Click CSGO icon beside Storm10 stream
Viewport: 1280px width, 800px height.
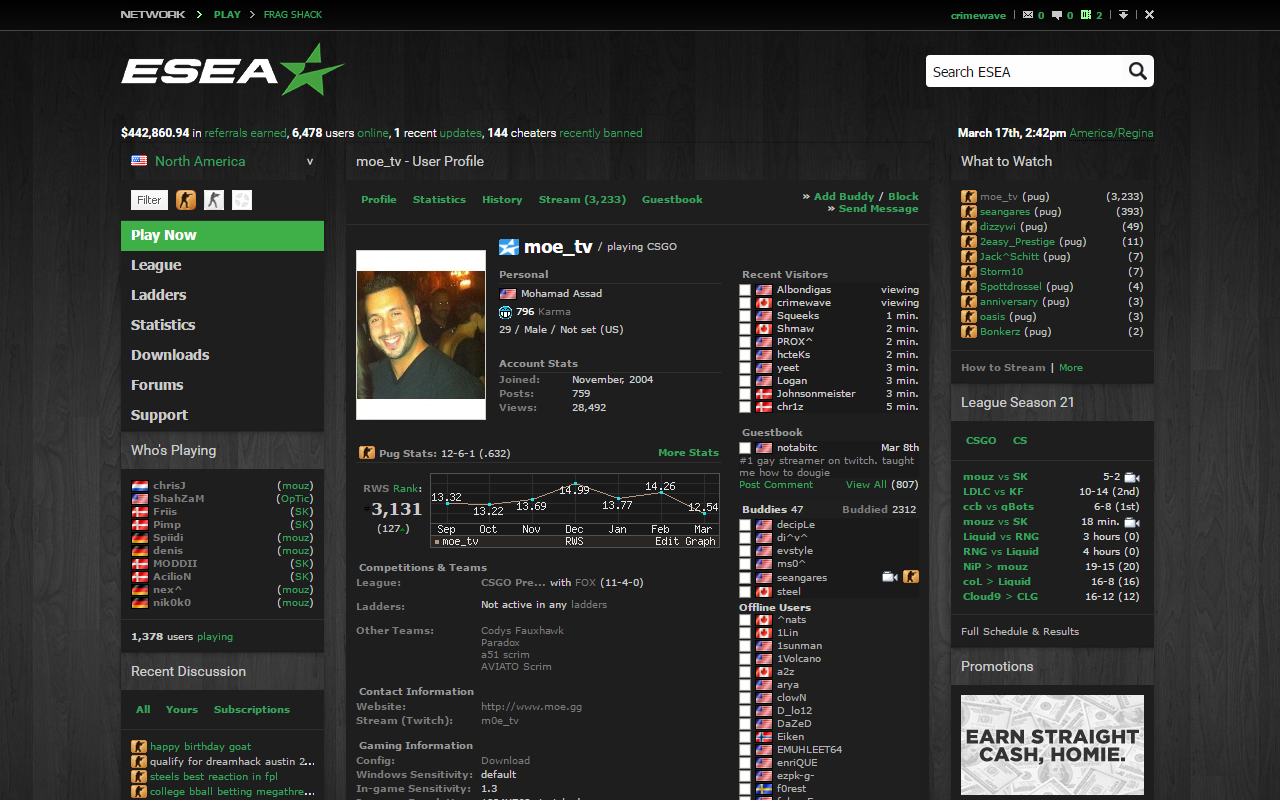pos(969,272)
